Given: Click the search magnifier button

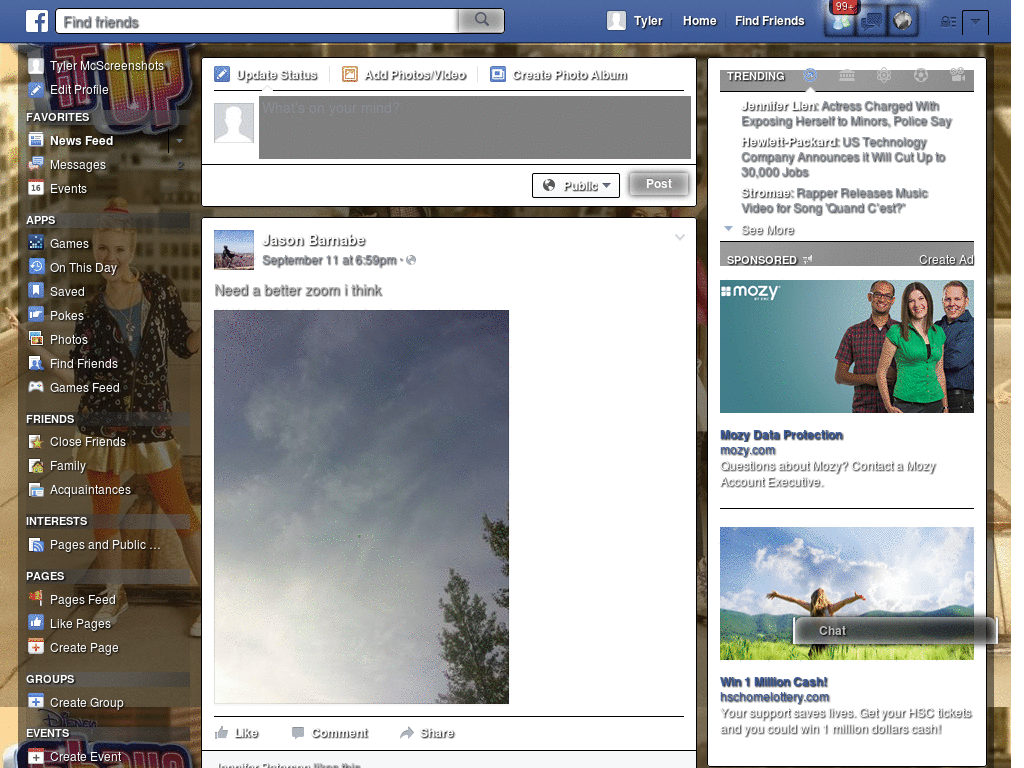Looking at the screenshot, I should [x=481, y=20].
